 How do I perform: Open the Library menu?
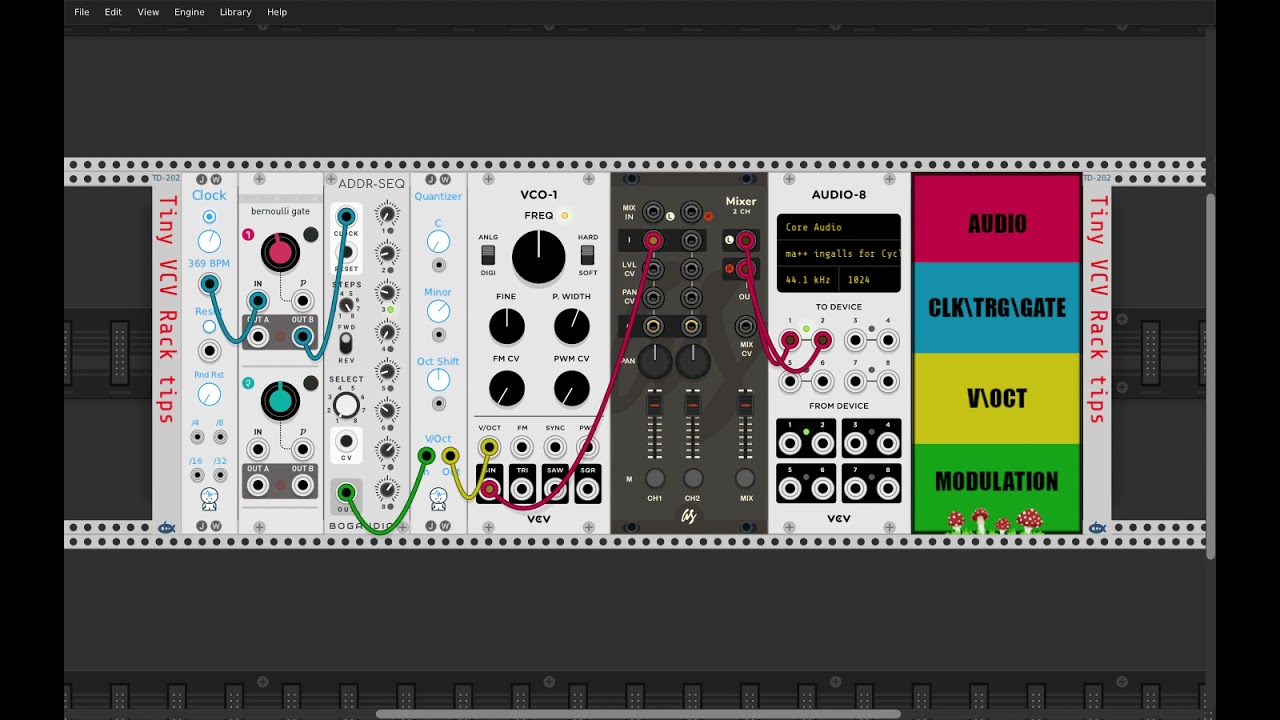tap(235, 12)
